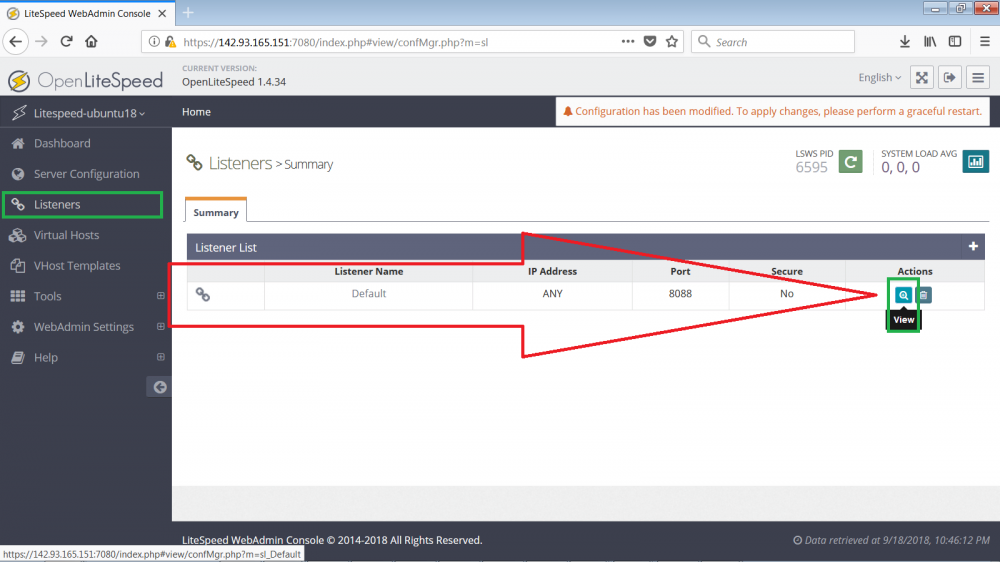Image resolution: width=1000 pixels, height=562 pixels.
Task: Add a new listener with plus icon
Action: coord(973,246)
